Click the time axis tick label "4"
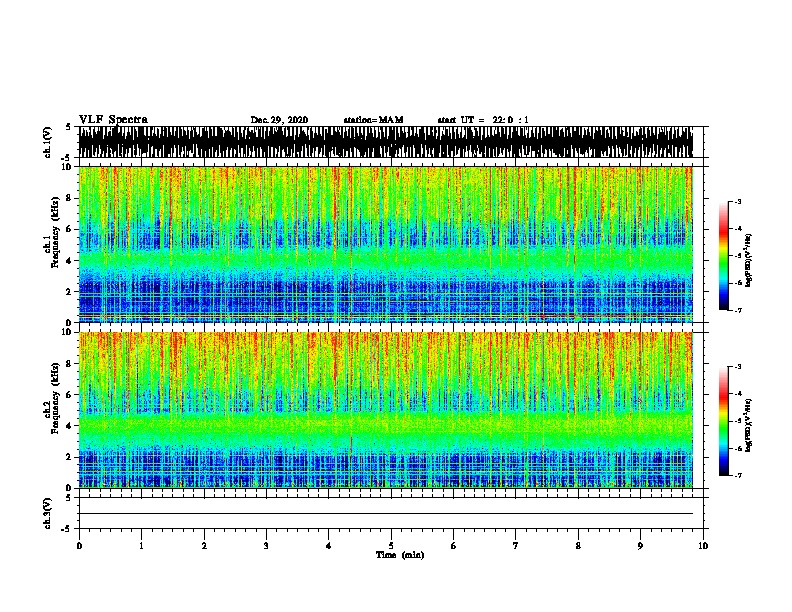Image resolution: width=792 pixels, height=612 pixels. point(329,546)
